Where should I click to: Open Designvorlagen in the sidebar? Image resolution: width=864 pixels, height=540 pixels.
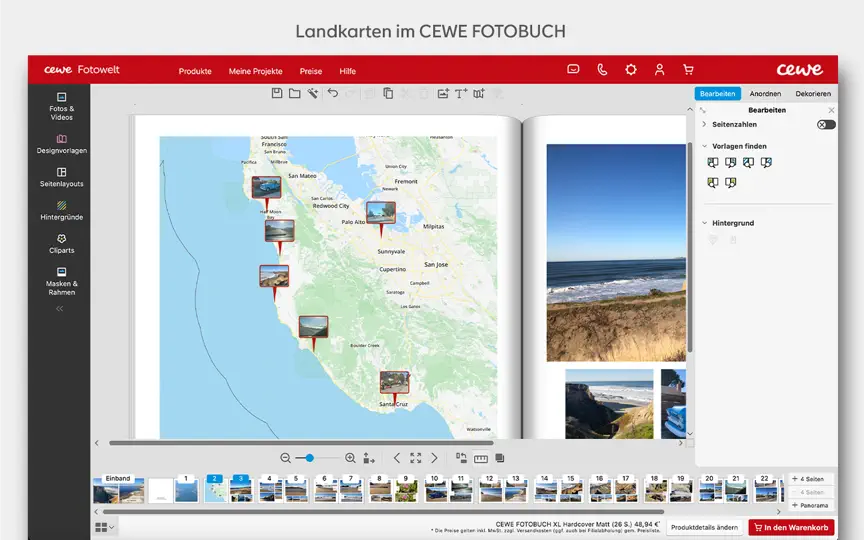tap(61, 144)
